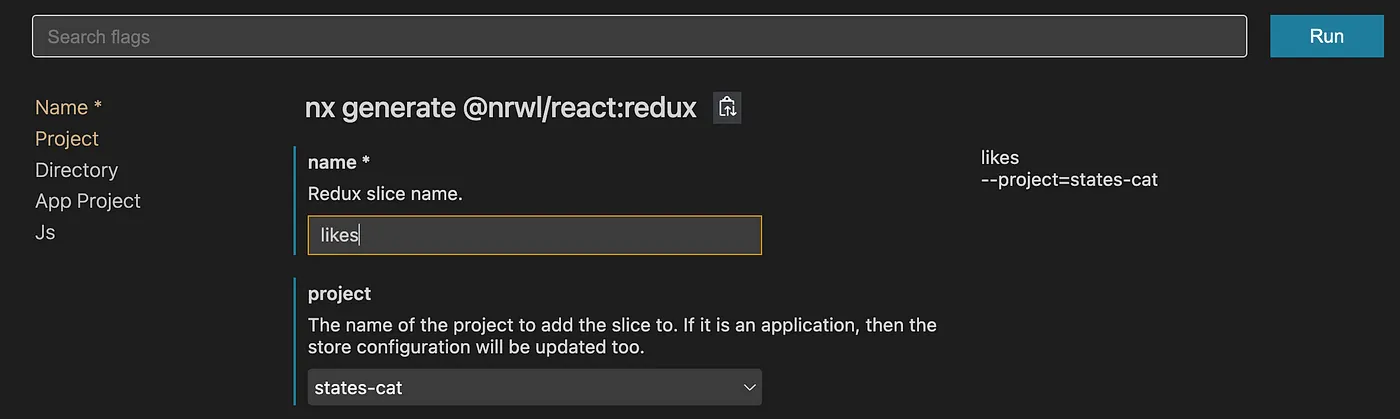1400x419 pixels.
Task: Click the 'Redux slice name.' description text
Action: coord(385,194)
